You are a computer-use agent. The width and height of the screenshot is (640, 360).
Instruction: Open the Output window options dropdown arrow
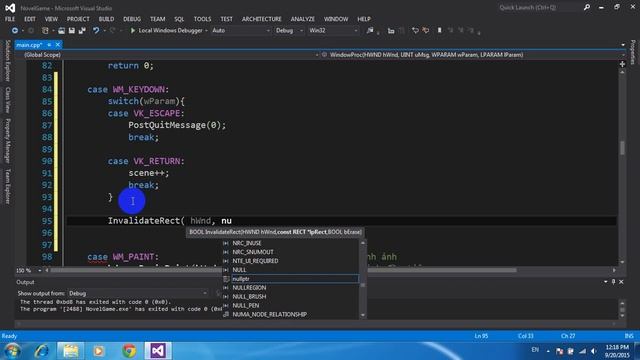click(606, 282)
